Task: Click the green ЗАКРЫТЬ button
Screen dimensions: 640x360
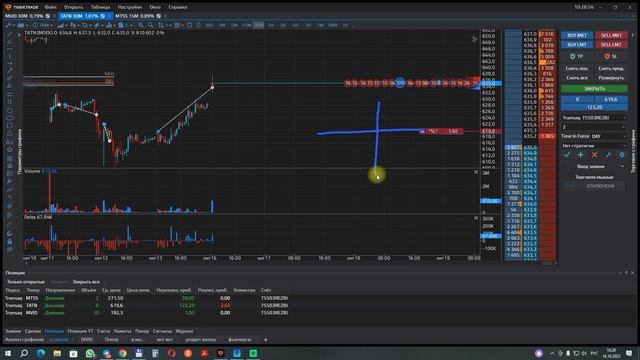Action: click(x=594, y=89)
